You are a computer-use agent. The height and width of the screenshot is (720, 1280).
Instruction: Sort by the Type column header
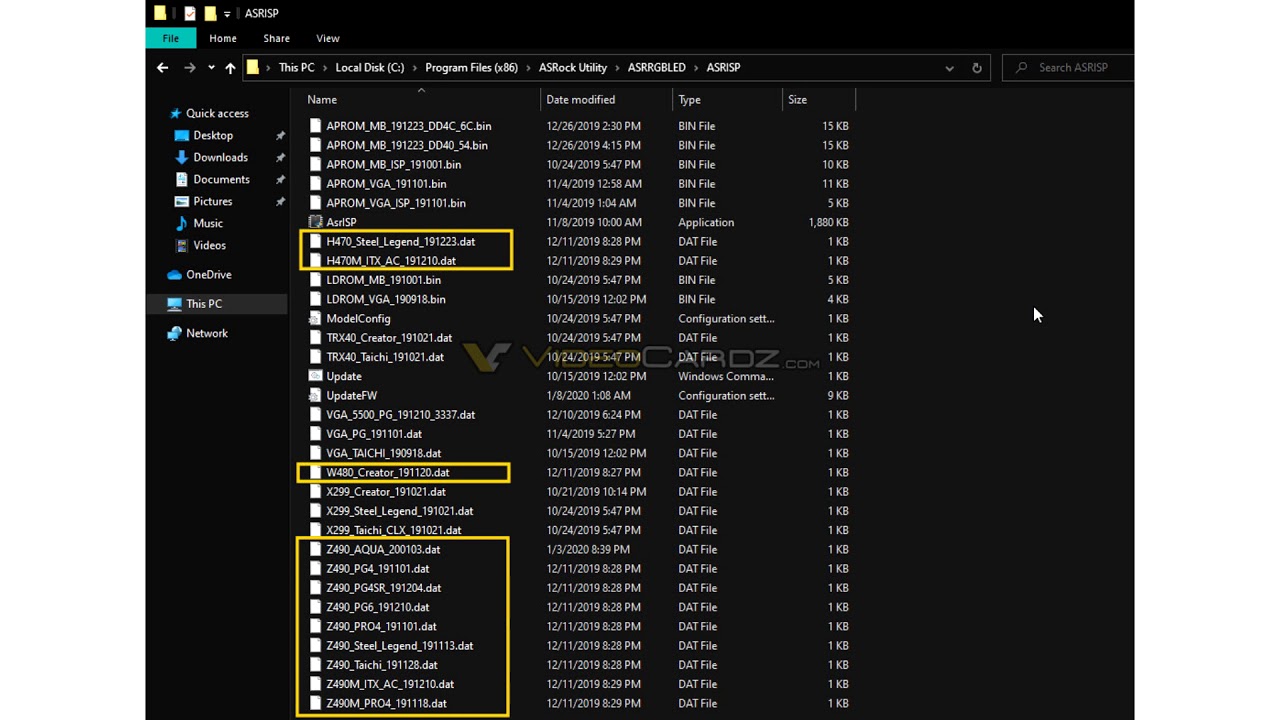pyautogui.click(x=690, y=99)
